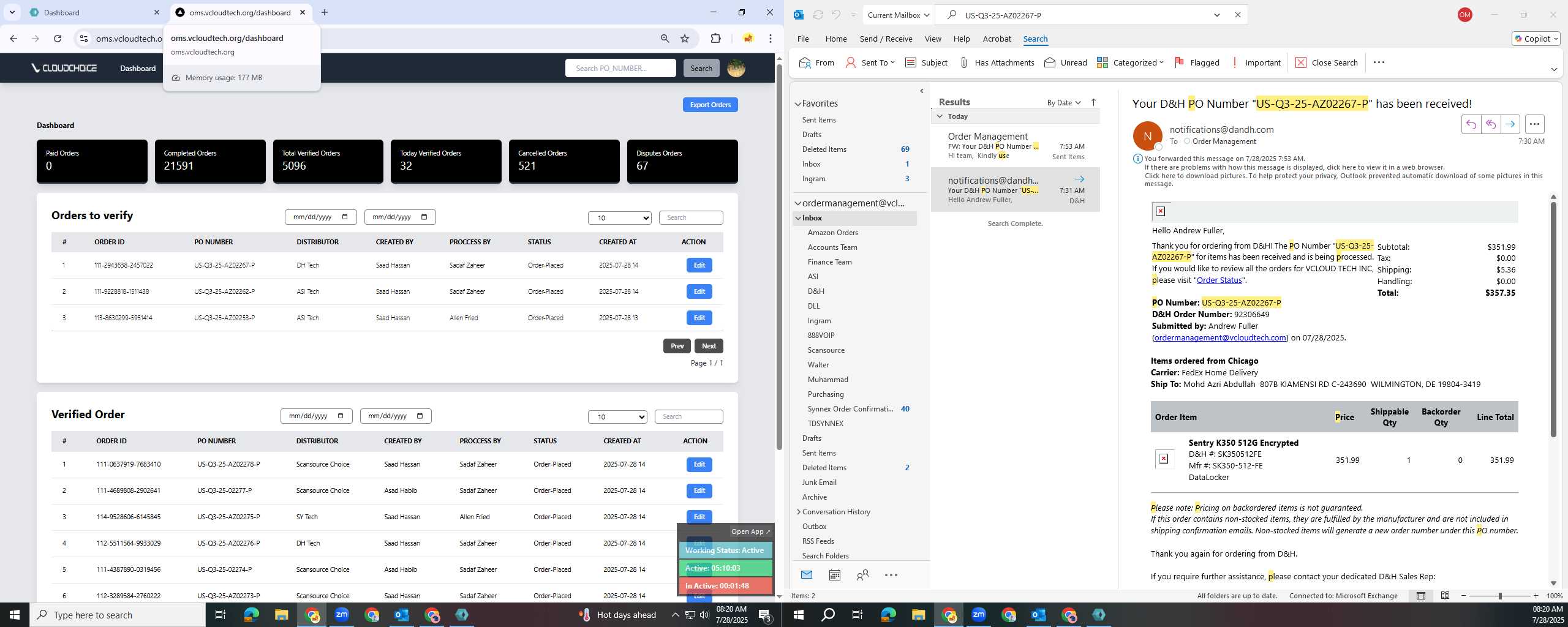Open Zoom from left taskbar
The image size is (1568, 627).
point(342,615)
